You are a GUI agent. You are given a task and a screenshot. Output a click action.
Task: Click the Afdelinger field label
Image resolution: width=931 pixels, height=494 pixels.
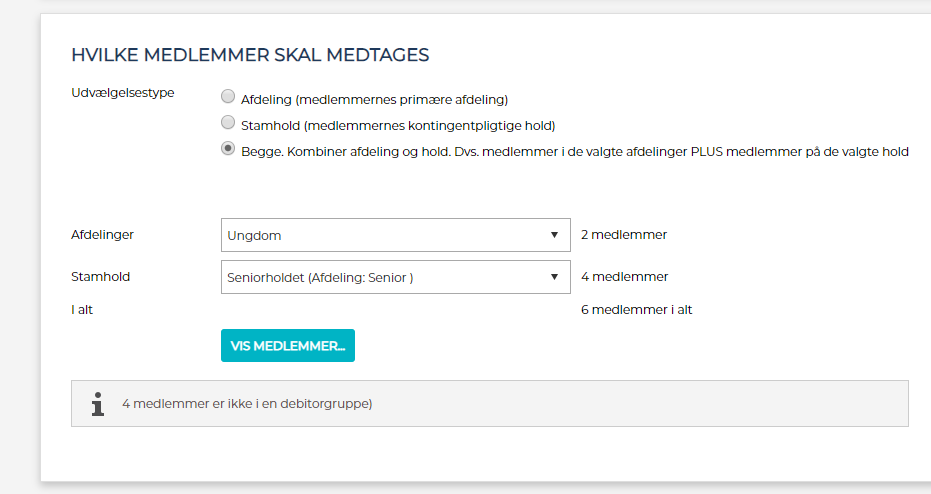coord(102,235)
